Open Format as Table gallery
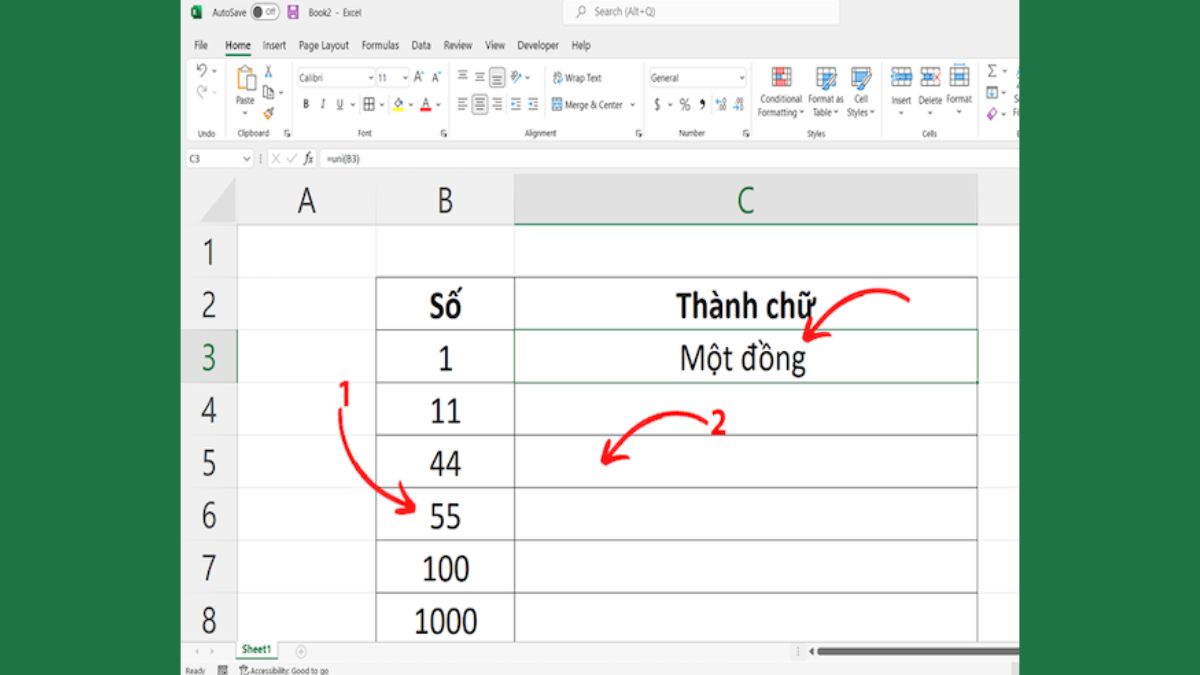Screen dimensions: 1200x675 (x=826, y=92)
